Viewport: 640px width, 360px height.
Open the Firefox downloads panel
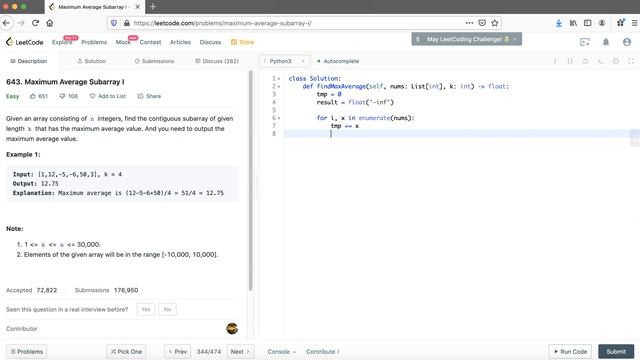click(558, 23)
